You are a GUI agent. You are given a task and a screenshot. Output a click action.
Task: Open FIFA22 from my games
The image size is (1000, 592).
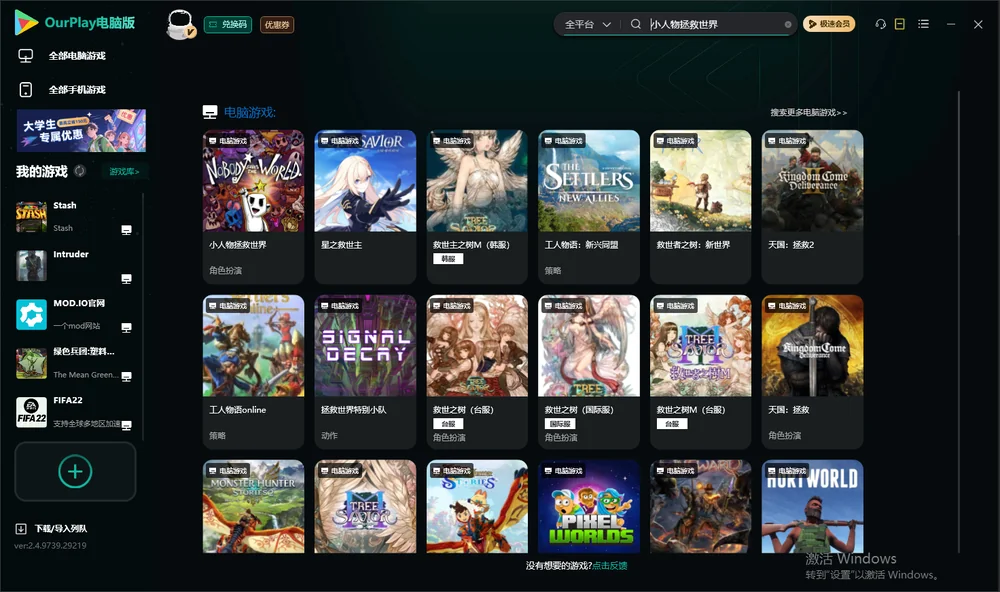click(77, 412)
